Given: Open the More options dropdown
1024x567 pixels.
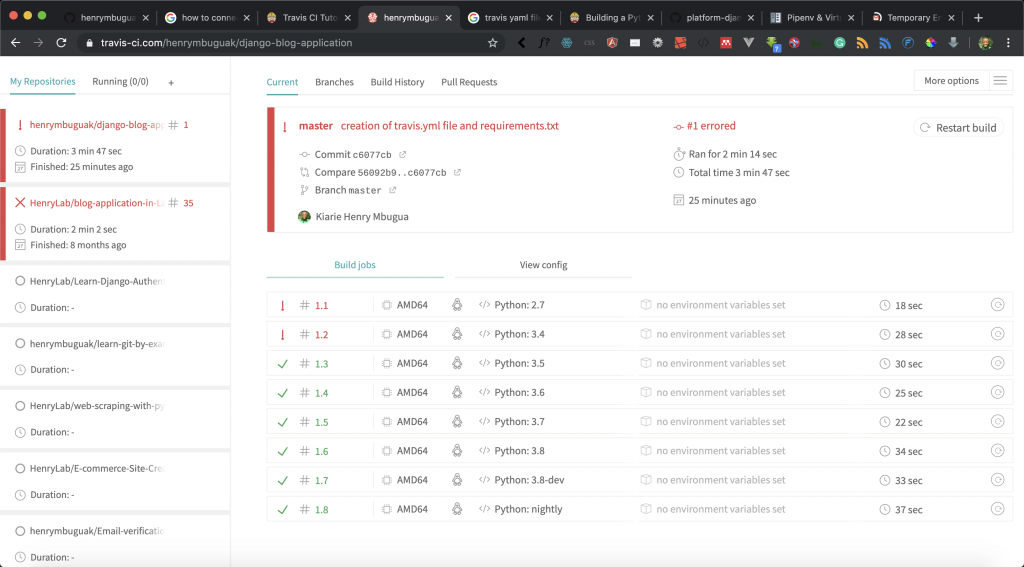Looking at the screenshot, I should (951, 81).
